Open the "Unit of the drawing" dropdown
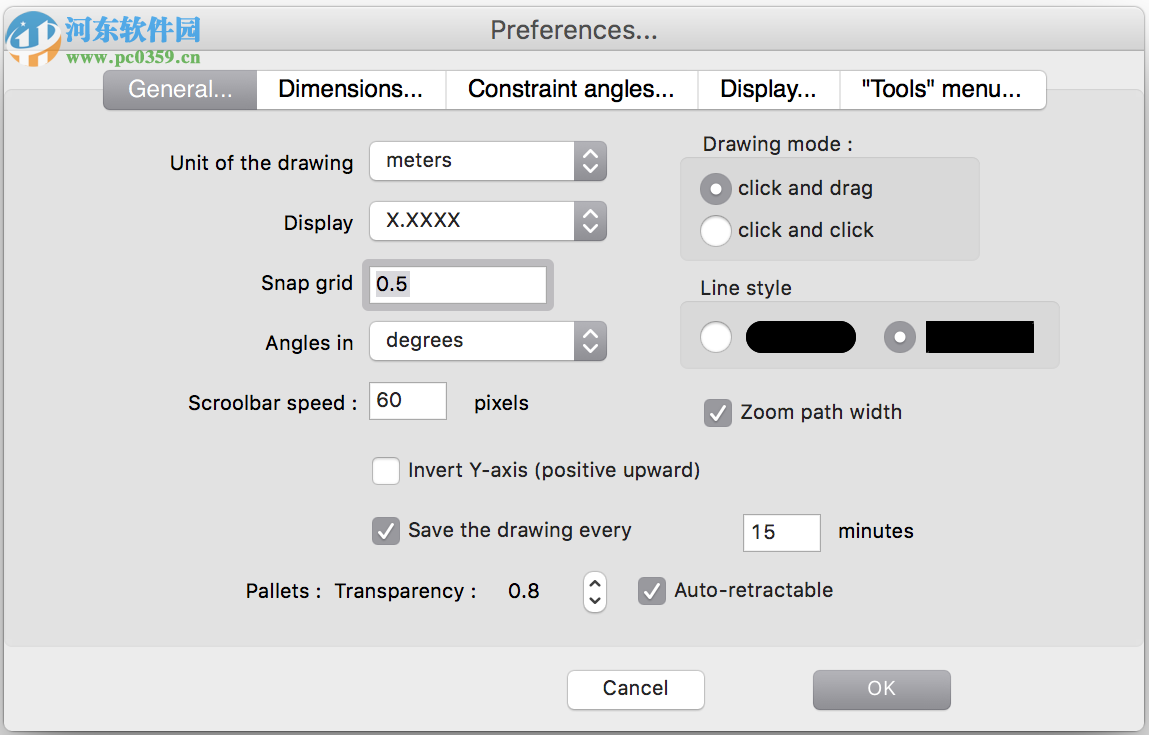The width and height of the screenshot is (1149, 735). pyautogui.click(x=488, y=161)
